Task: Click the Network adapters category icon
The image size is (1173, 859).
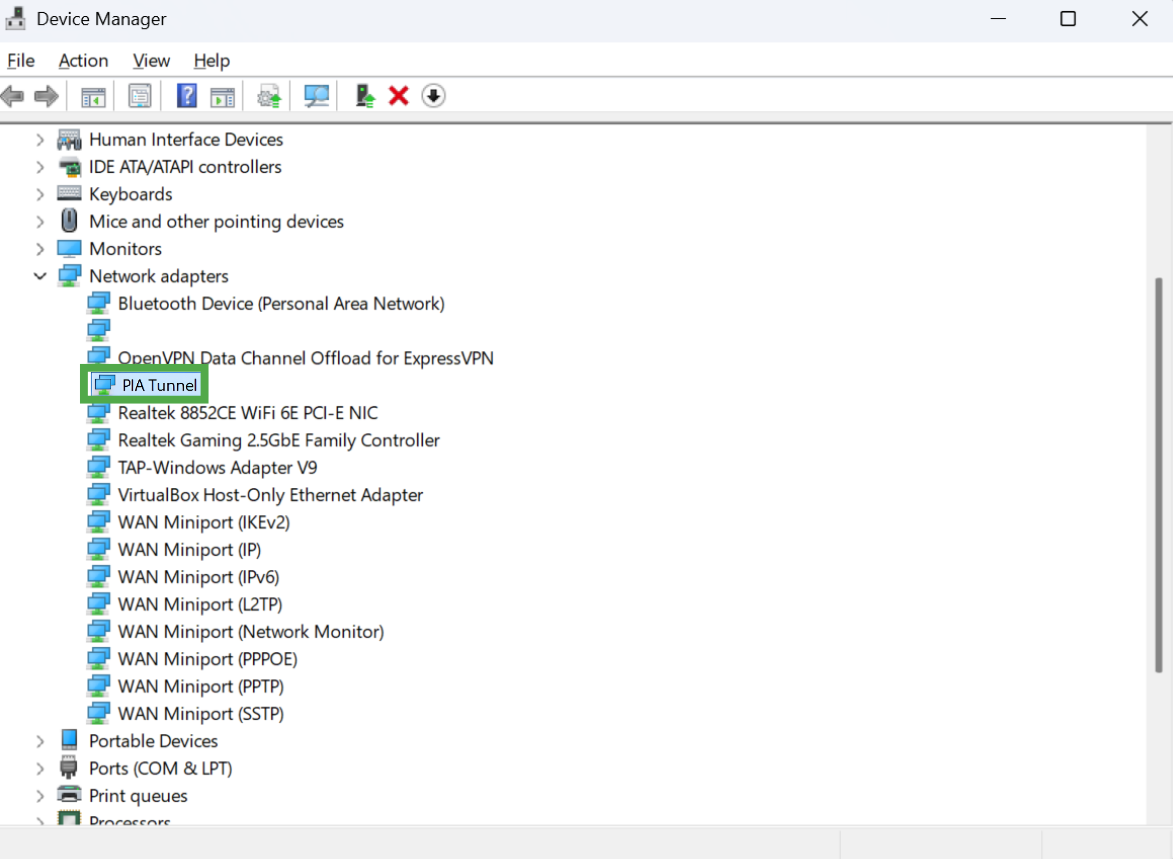Action: (x=70, y=276)
